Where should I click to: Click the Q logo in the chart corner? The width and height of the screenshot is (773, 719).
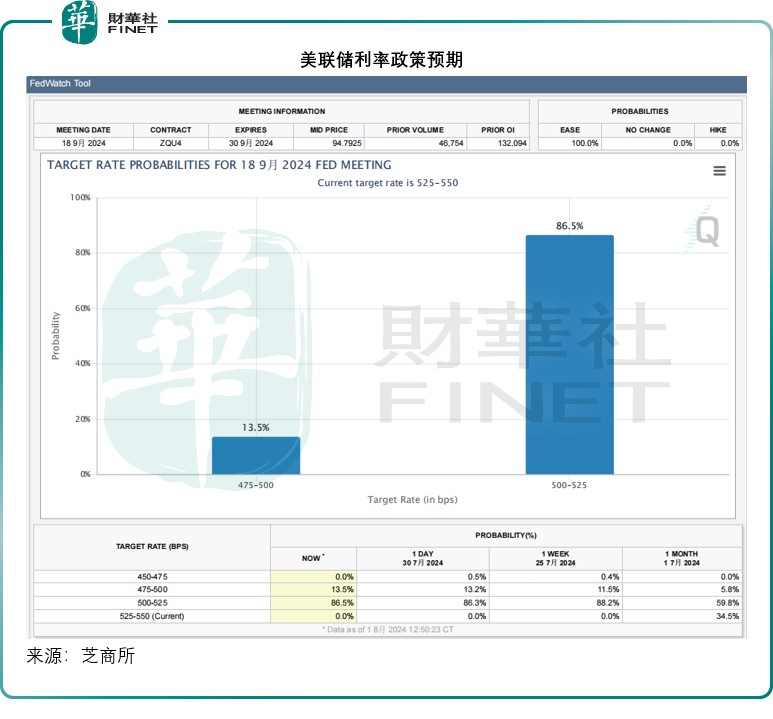tap(706, 231)
